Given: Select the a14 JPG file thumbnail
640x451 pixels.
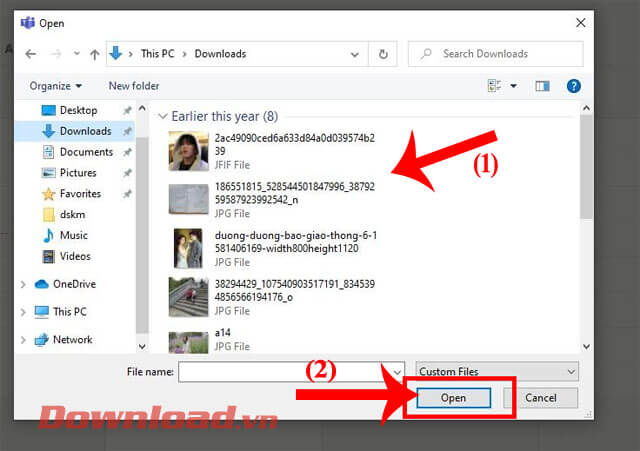Looking at the screenshot, I should [x=188, y=343].
